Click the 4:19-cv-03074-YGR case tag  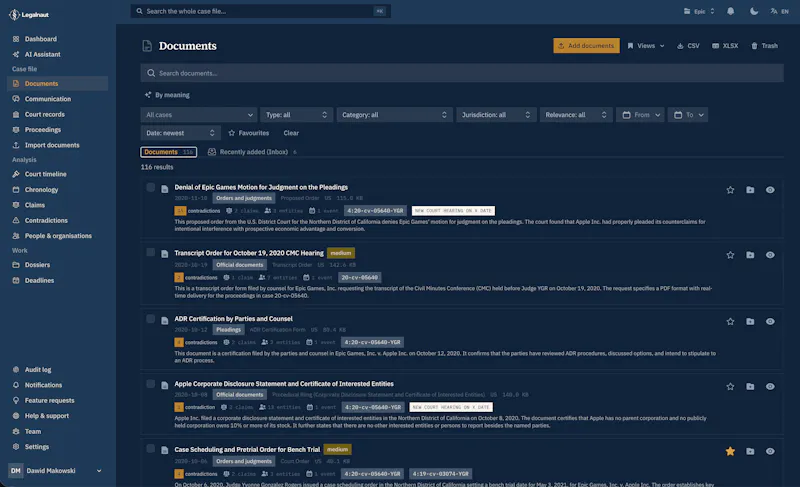[440, 474]
